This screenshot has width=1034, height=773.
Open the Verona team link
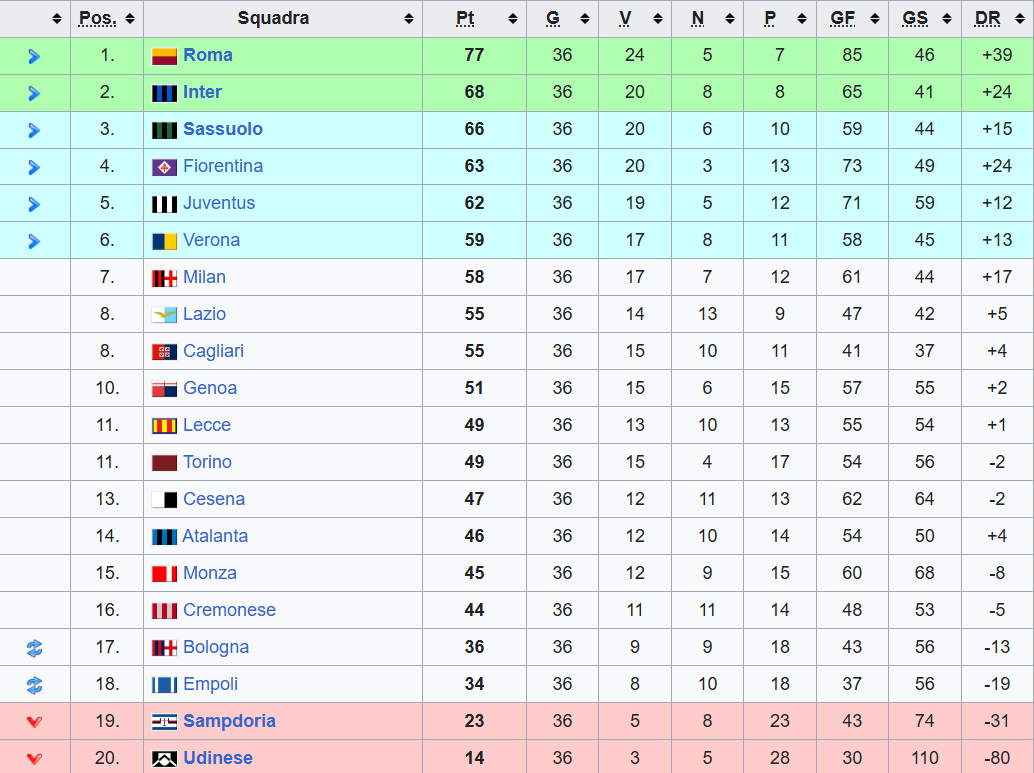pyautogui.click(x=212, y=239)
